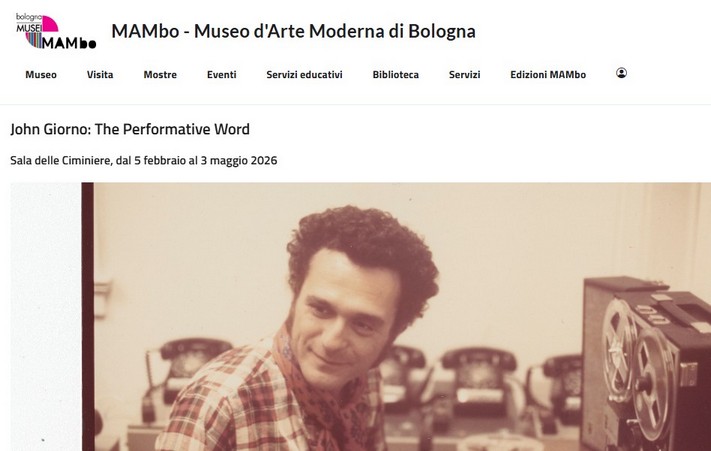Open the user account profile icon

[x=621, y=73]
